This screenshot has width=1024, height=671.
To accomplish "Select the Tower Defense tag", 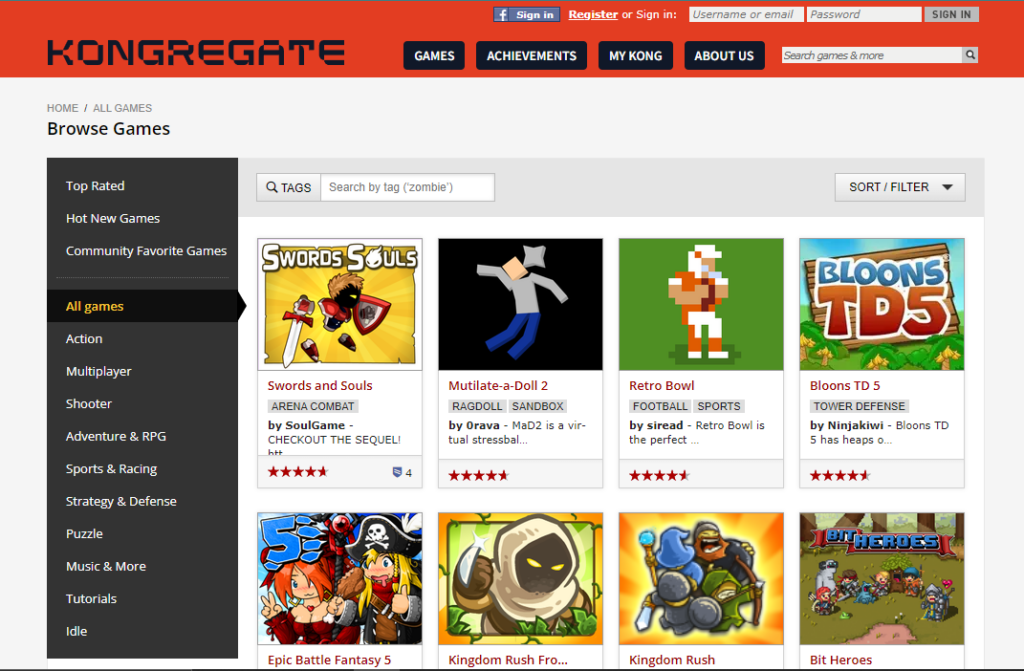I will tap(859, 406).
